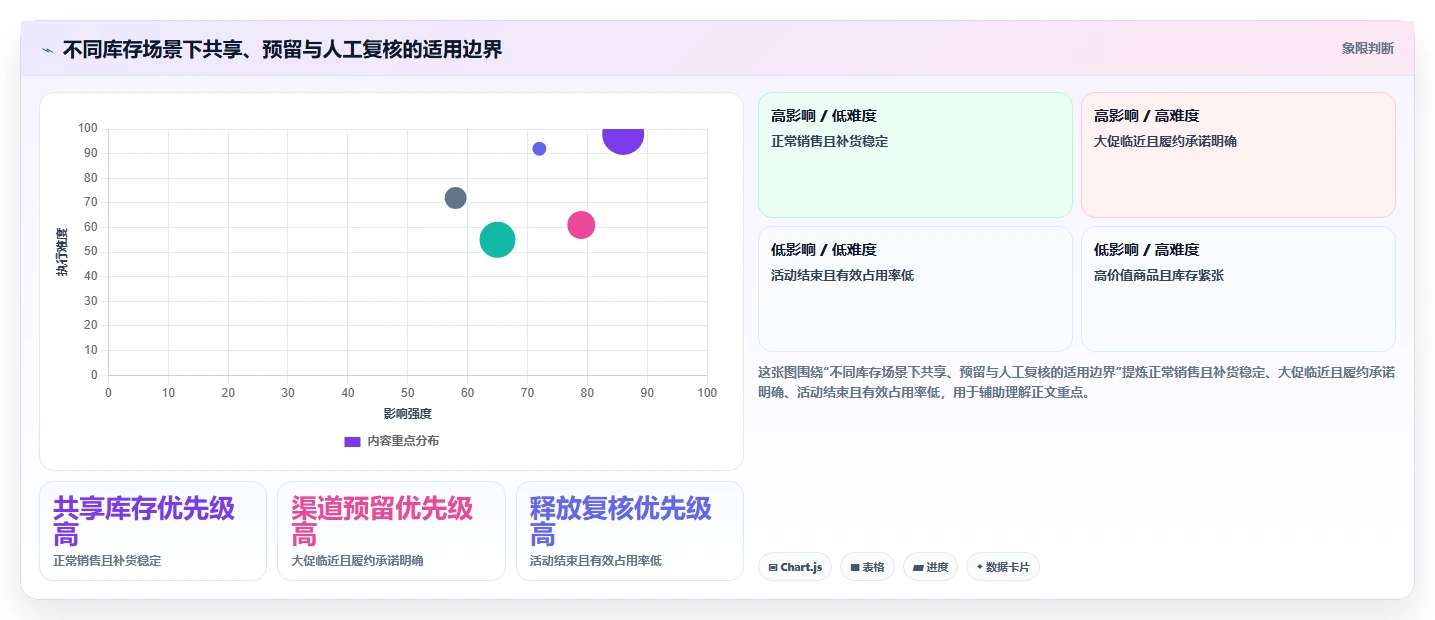This screenshot has height=620, width=1435.
Task: Click the 正常销售且补货稳定 text in green card
Action: 830,141
